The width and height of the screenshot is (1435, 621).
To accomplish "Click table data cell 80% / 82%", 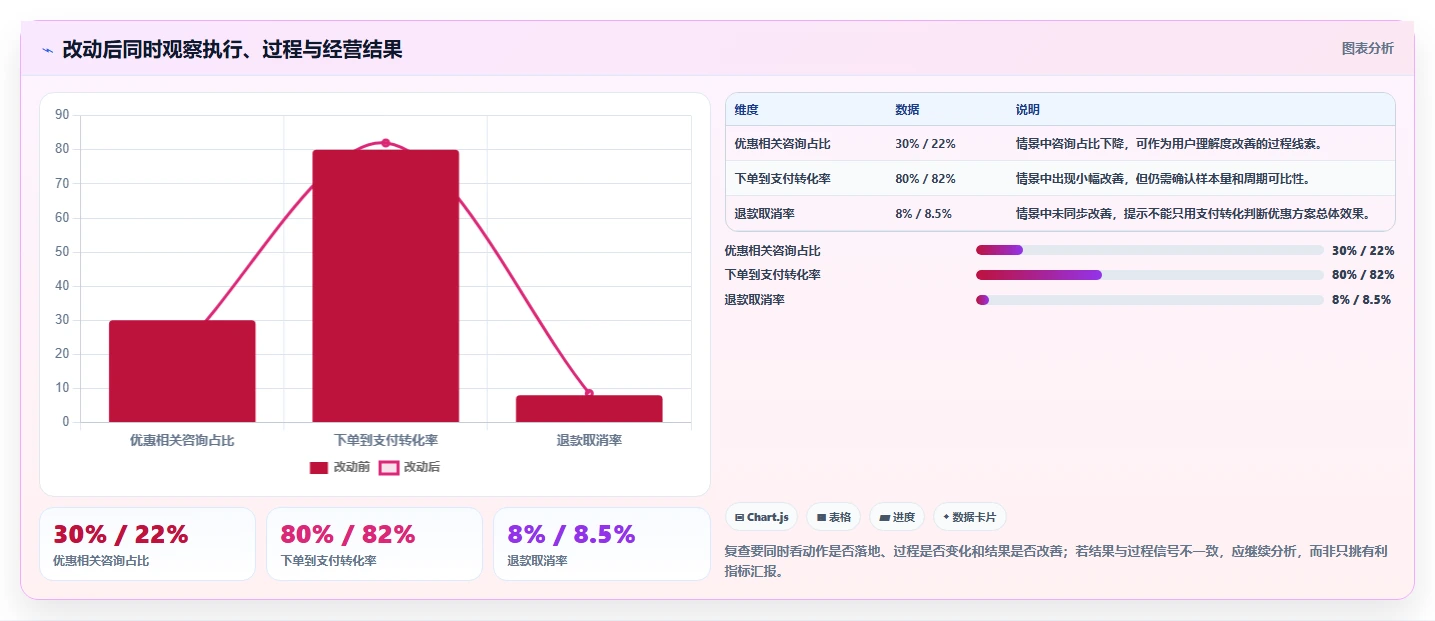I will point(925,179).
